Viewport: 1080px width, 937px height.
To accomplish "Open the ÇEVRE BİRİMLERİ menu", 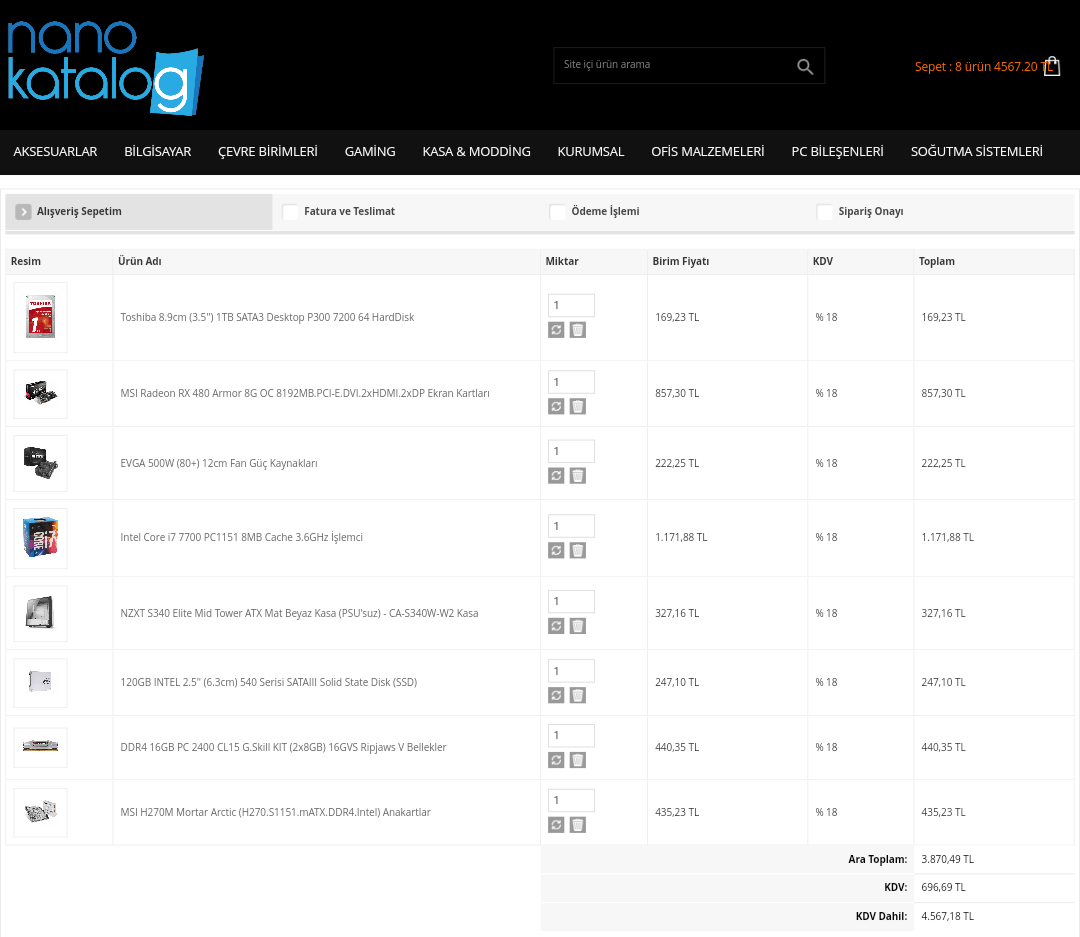I will pos(268,152).
